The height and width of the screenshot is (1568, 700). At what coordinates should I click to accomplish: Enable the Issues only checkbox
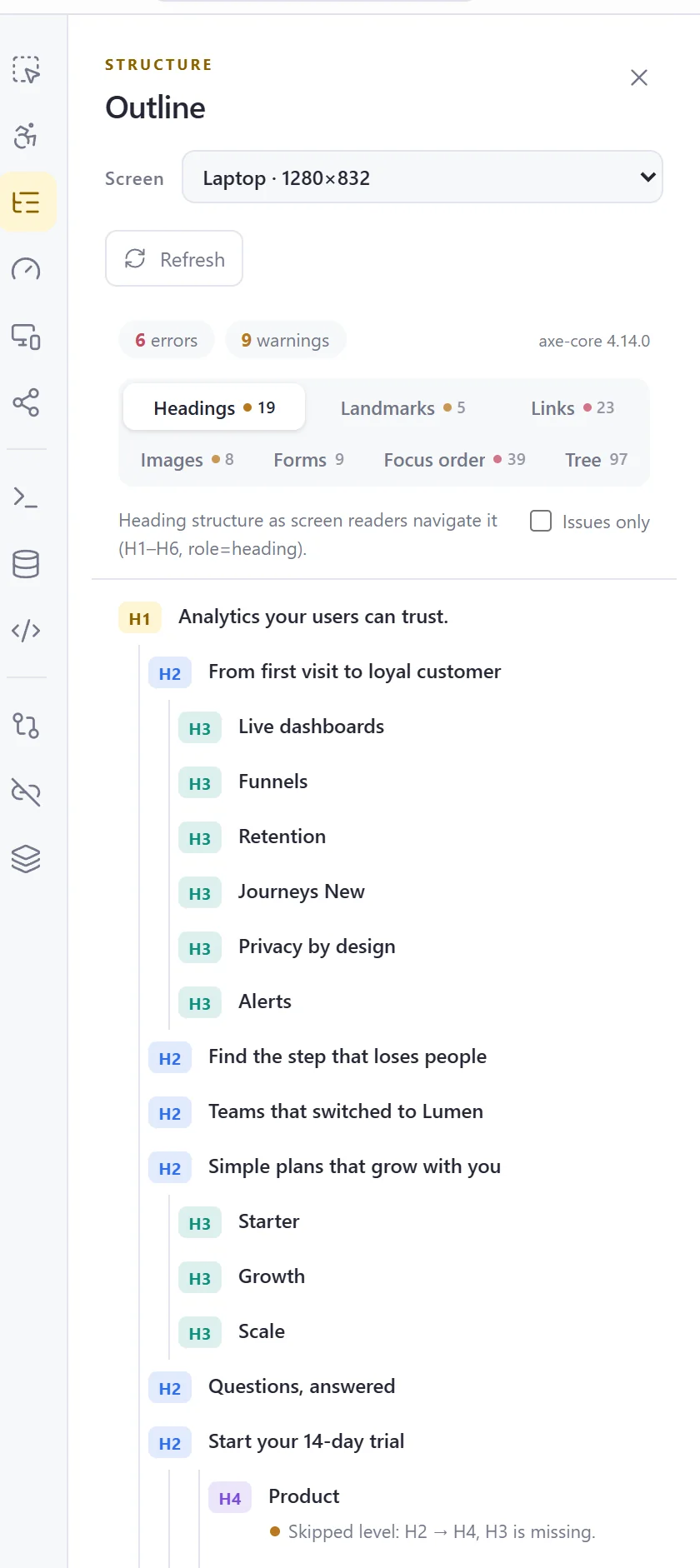(x=541, y=521)
